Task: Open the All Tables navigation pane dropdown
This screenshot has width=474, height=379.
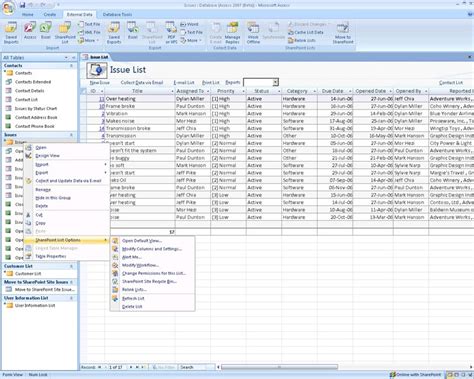Action: [x=66, y=58]
